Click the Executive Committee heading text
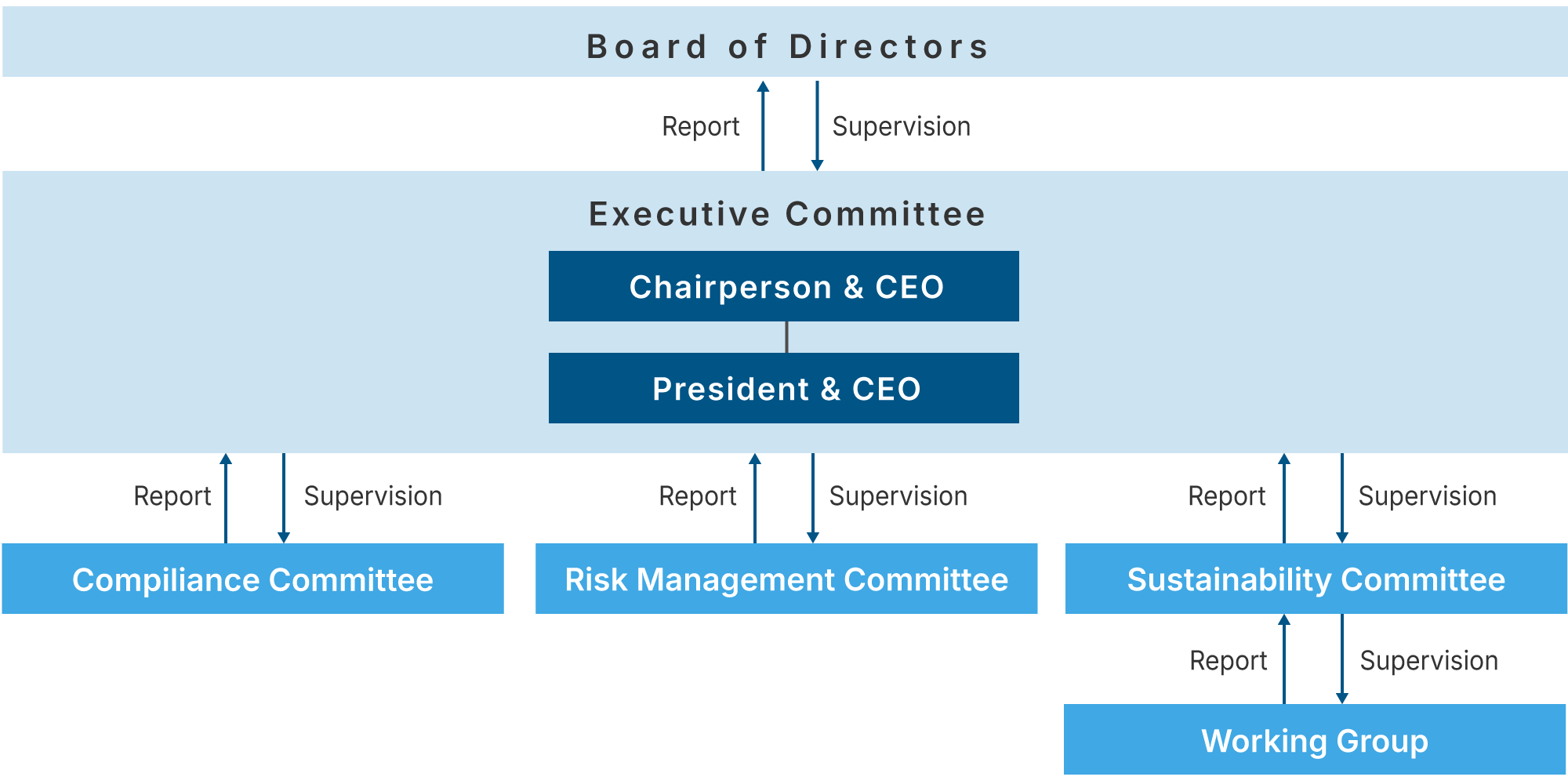1568x784 pixels. 786,214
